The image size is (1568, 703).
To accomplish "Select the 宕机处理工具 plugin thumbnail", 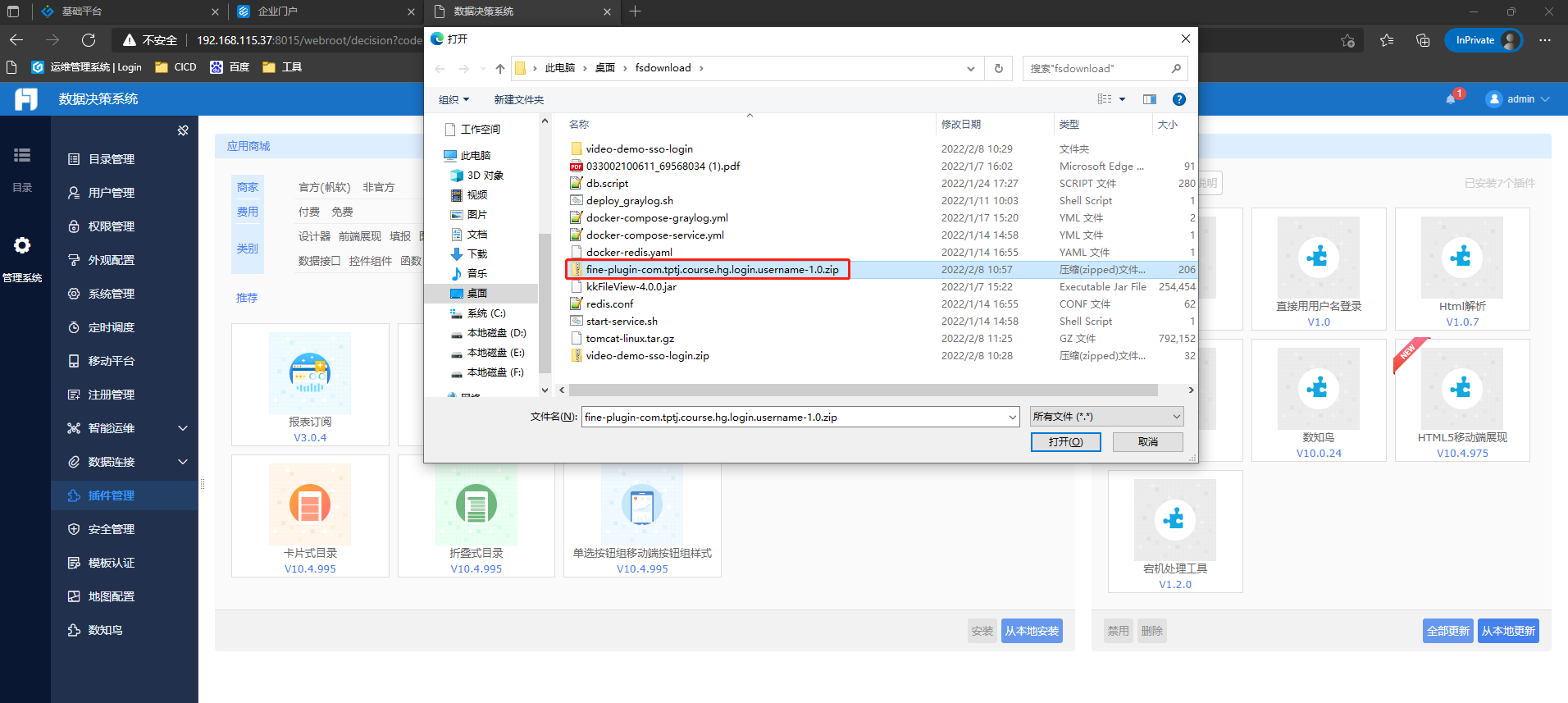I will pyautogui.click(x=1174, y=520).
